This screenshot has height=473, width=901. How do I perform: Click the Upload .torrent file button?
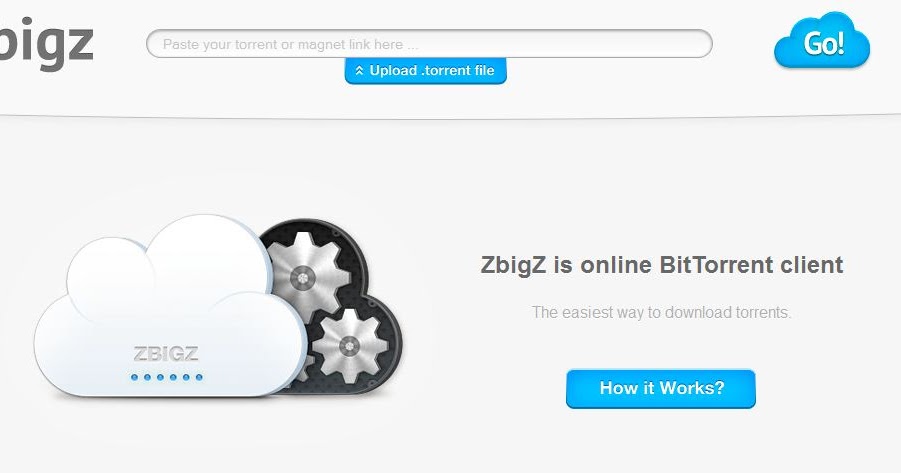click(x=426, y=71)
